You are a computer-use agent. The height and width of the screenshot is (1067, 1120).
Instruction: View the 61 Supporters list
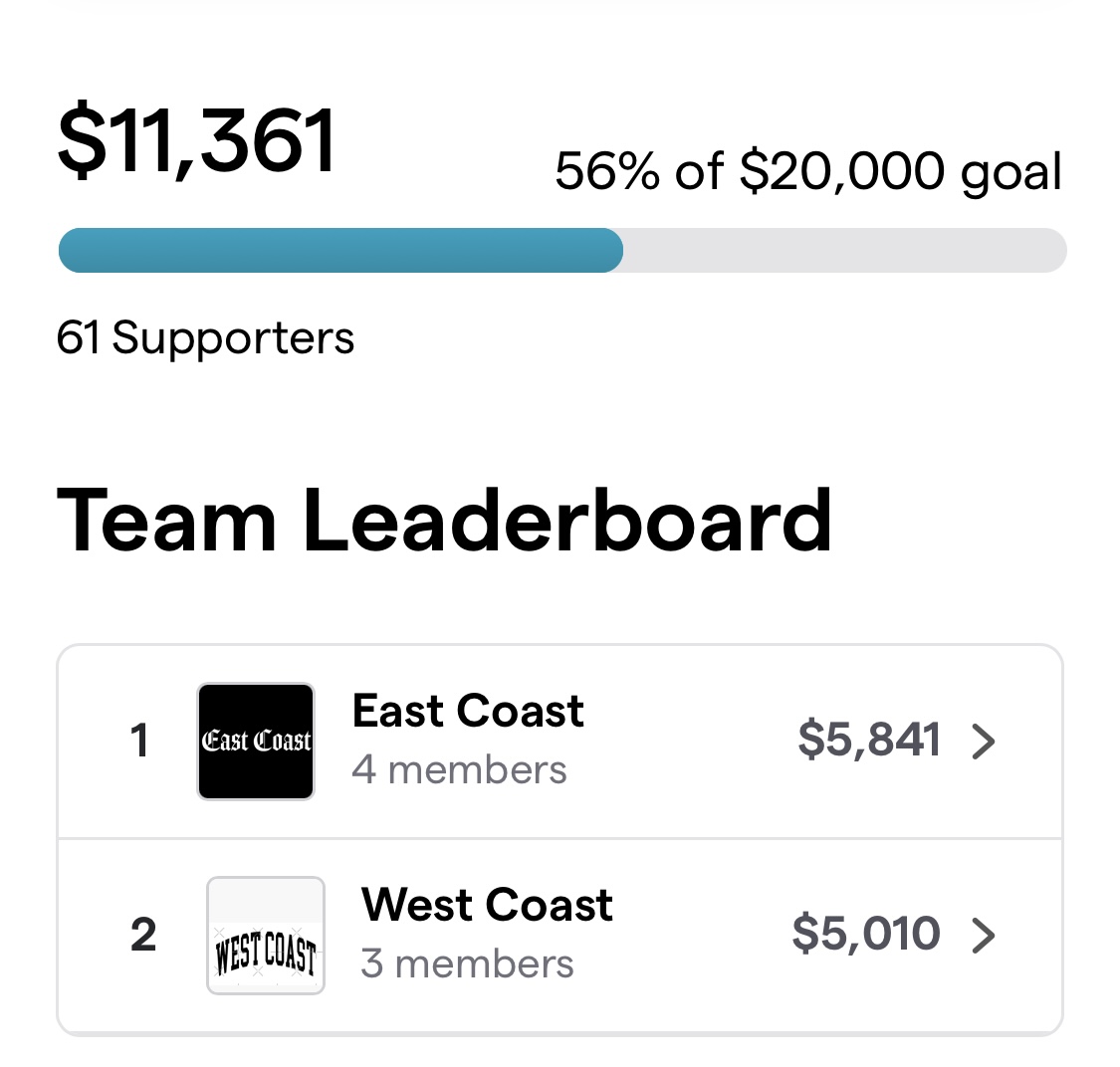(x=206, y=338)
